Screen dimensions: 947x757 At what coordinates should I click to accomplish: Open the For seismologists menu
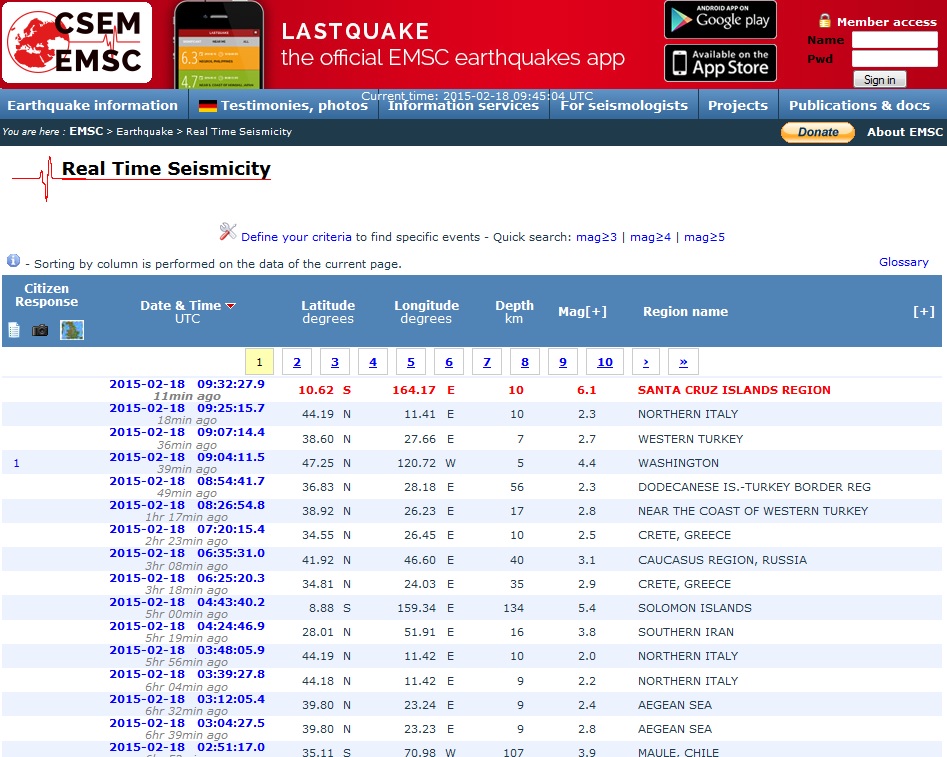pyautogui.click(x=624, y=106)
